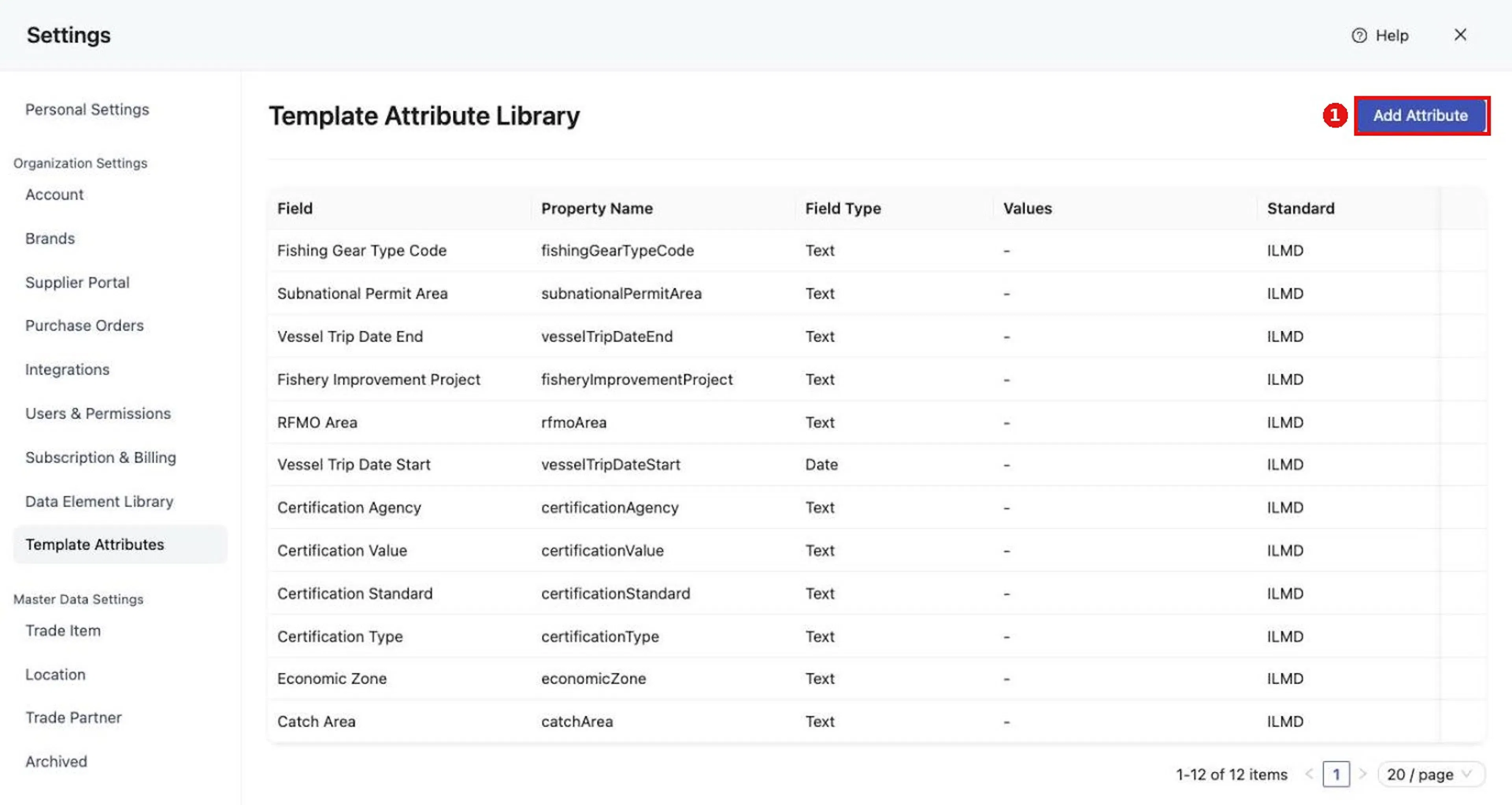1512x805 pixels.
Task: Open Purchase Orders settings
Action: pyautogui.click(x=84, y=325)
